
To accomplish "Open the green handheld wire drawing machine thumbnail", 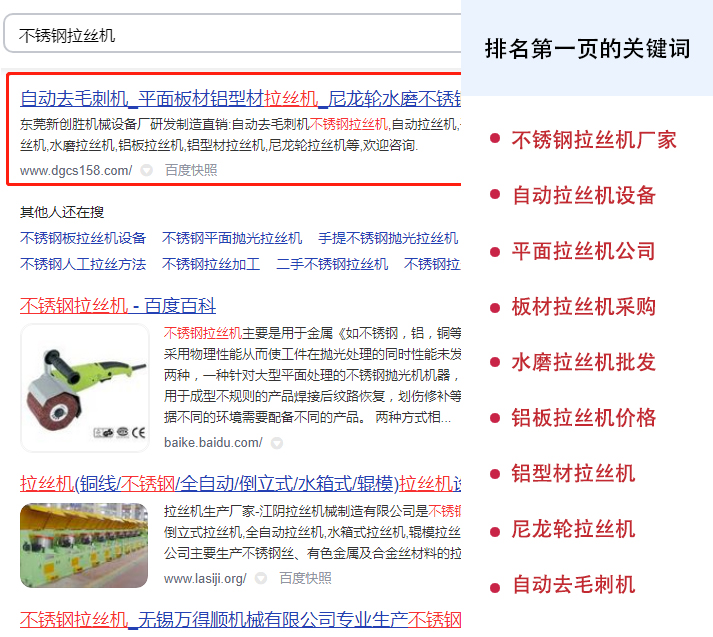I will [85, 388].
